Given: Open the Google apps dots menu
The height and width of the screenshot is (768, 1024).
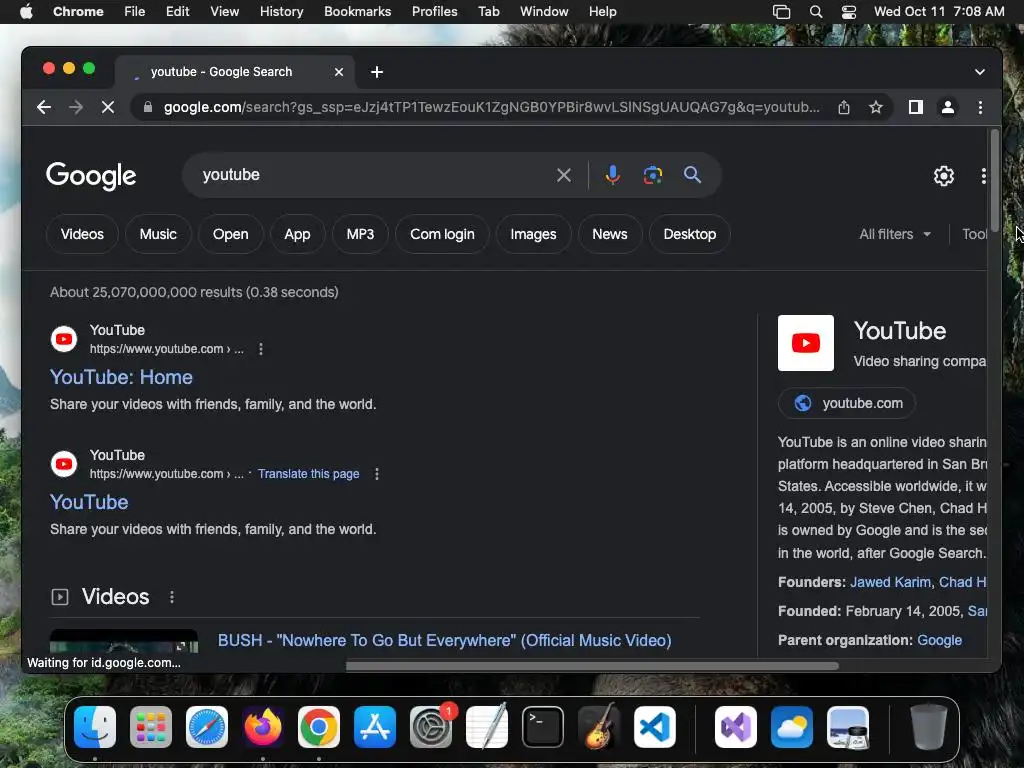Looking at the screenshot, I should click(x=984, y=176).
